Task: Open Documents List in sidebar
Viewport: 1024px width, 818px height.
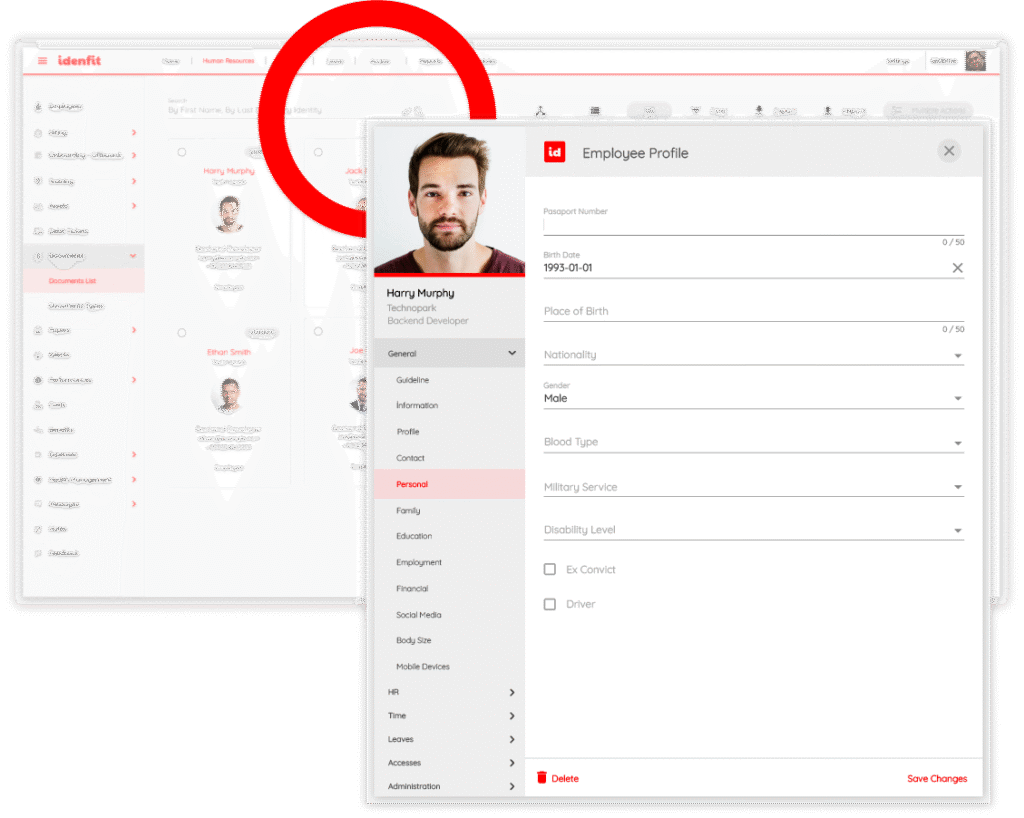Action: coord(72,281)
